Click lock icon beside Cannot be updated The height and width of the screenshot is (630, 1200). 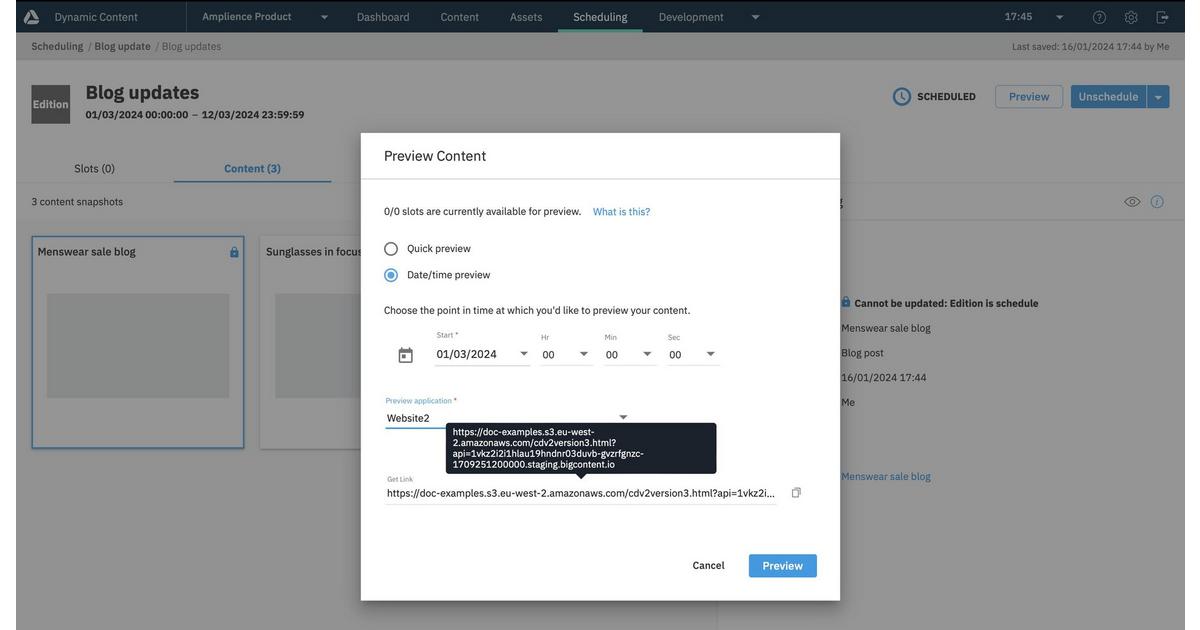coord(846,302)
